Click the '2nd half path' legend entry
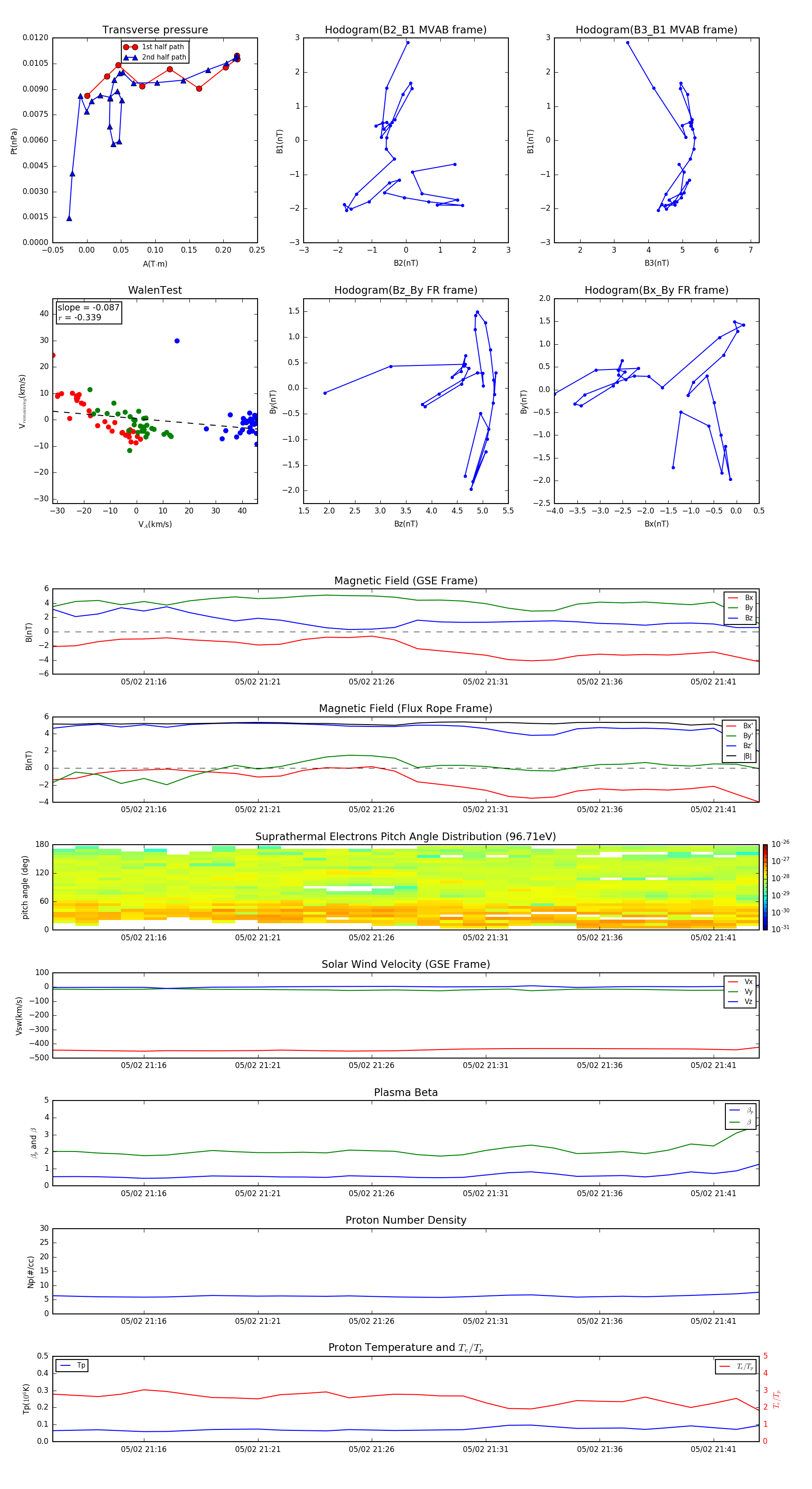The image size is (812, 1489). (x=155, y=57)
